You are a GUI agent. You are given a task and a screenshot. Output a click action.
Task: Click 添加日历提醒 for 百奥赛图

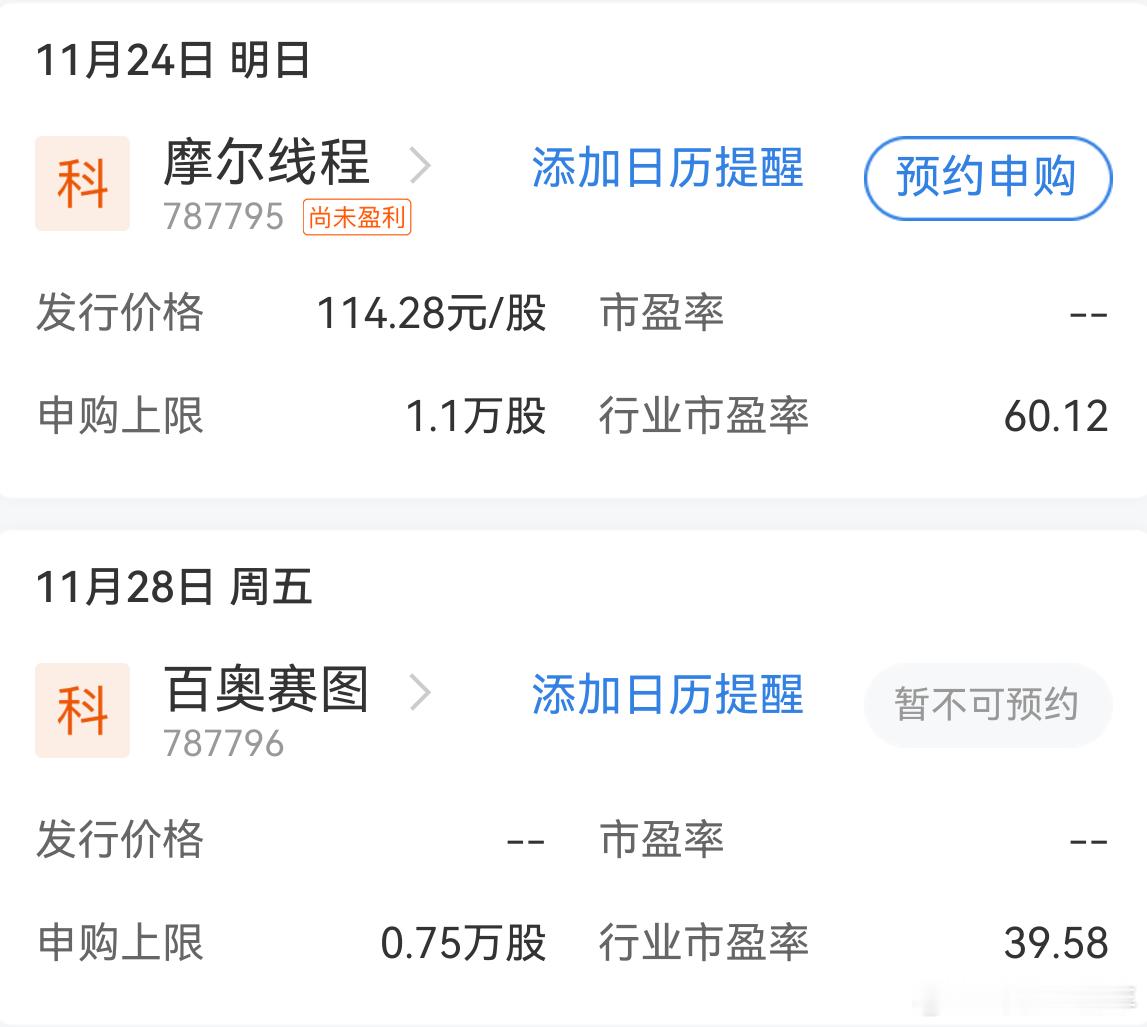pyautogui.click(x=668, y=697)
